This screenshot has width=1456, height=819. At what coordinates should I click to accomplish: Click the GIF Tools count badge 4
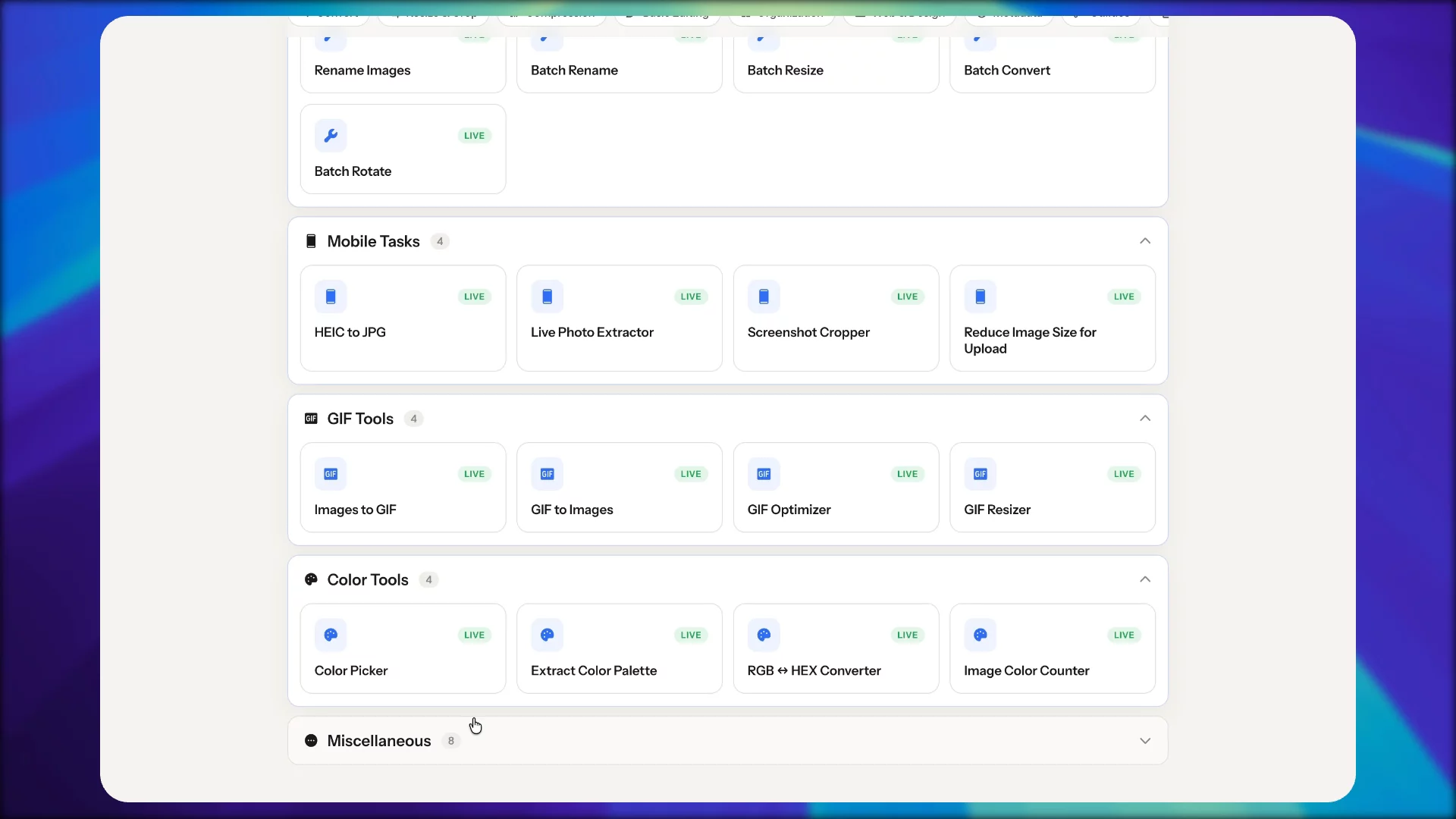tap(413, 419)
